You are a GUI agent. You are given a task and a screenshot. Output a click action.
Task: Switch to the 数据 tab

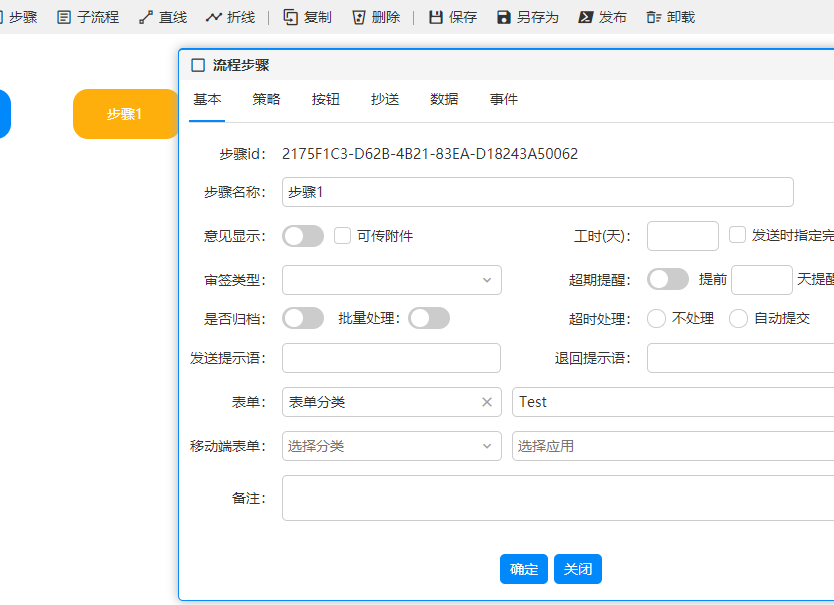coord(444,100)
